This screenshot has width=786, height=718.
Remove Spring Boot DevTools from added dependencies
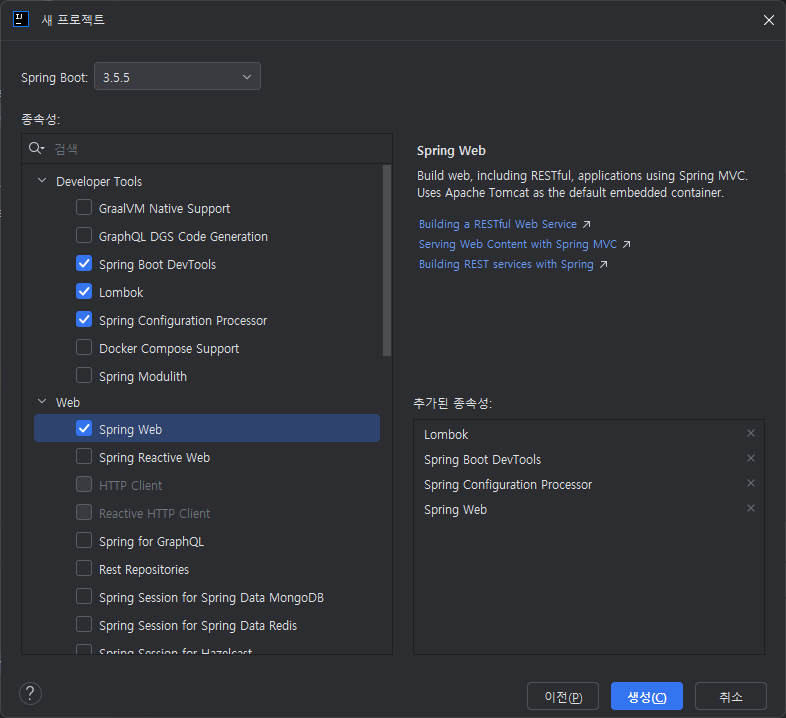pos(750,458)
